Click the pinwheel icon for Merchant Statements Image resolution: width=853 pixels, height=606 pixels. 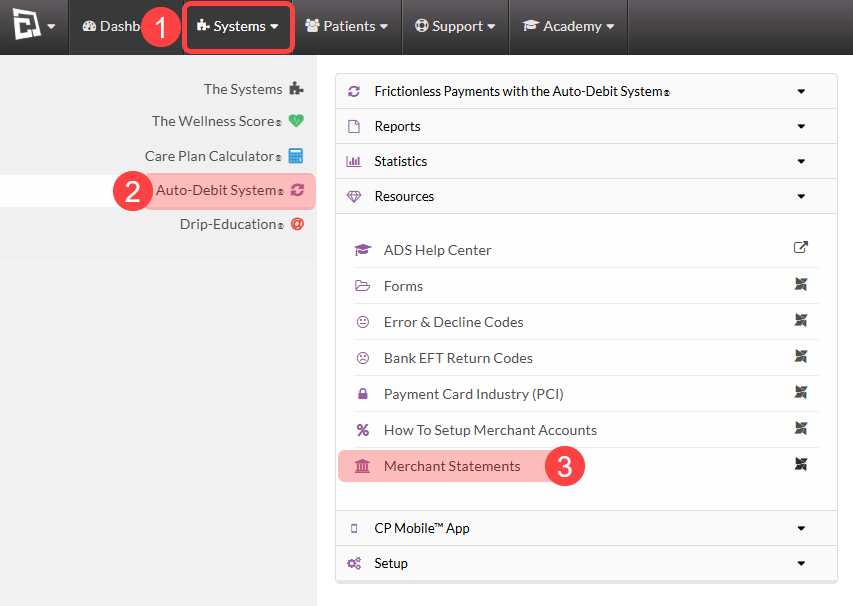click(801, 464)
